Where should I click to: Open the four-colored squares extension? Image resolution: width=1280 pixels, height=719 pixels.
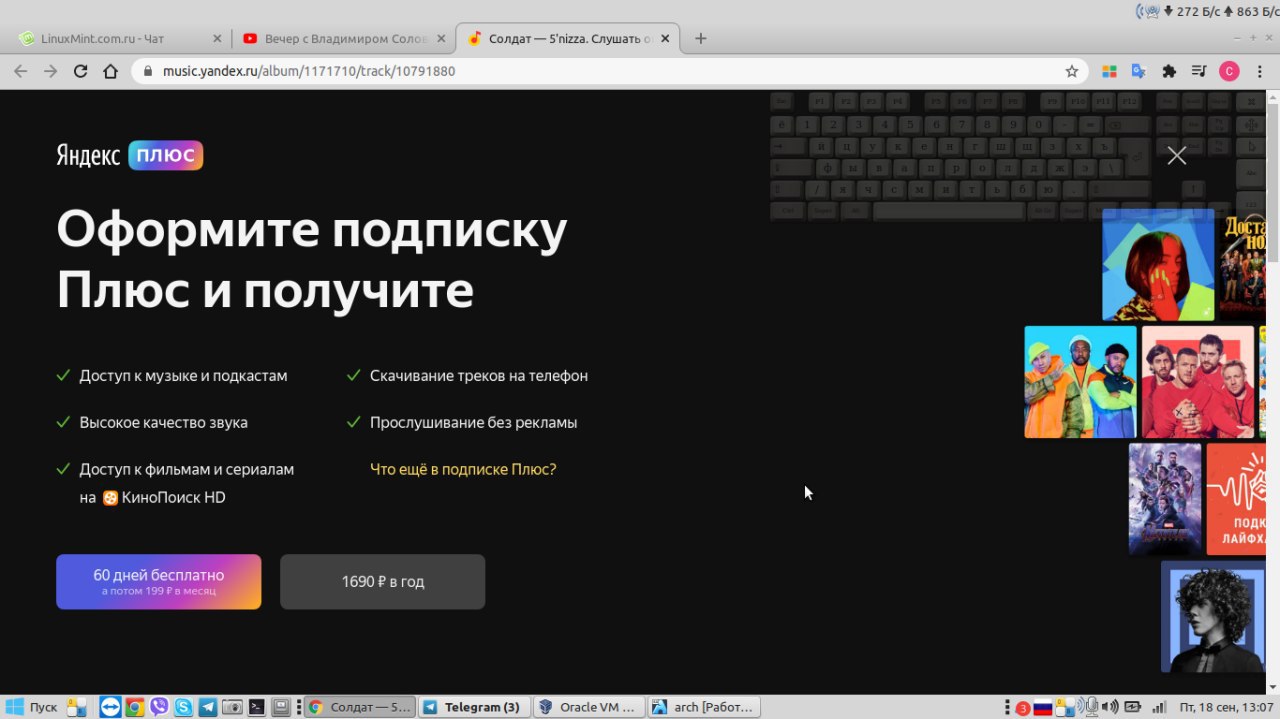(1109, 71)
